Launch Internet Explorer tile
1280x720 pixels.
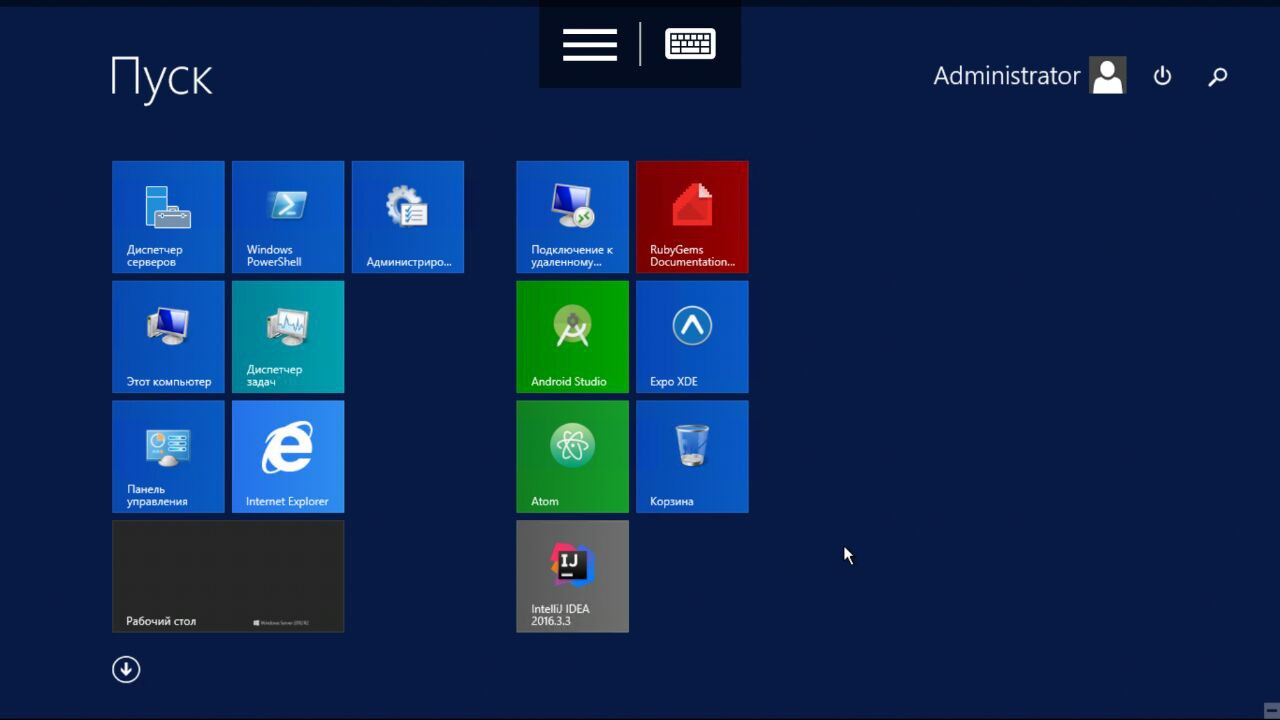pos(288,457)
